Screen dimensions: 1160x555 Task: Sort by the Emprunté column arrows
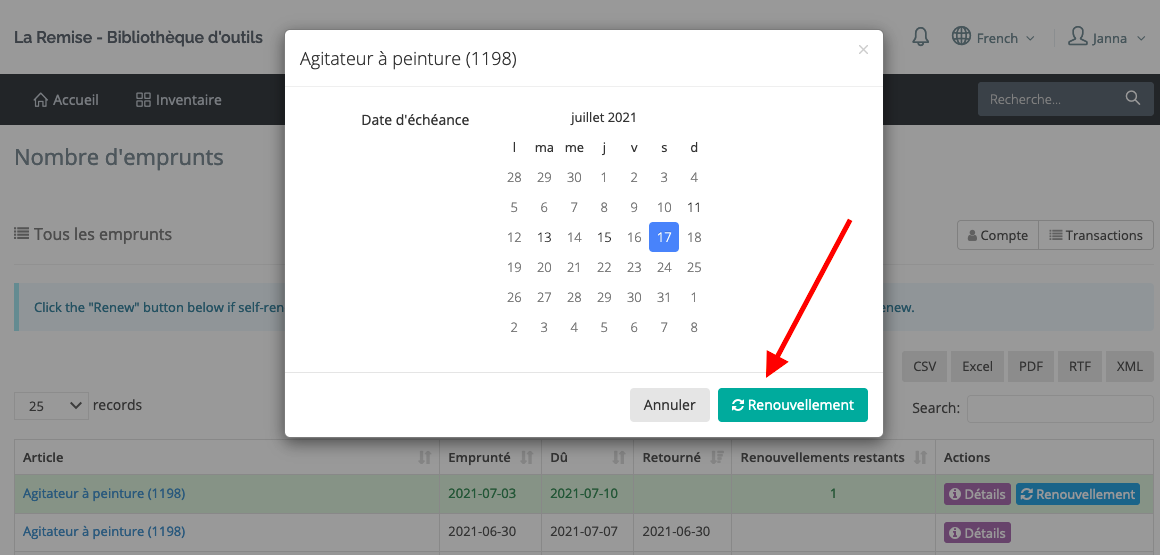tap(527, 458)
